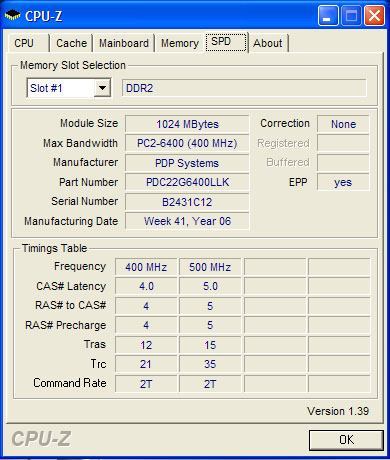
Task: Go to the Memory tab
Action: [180, 43]
